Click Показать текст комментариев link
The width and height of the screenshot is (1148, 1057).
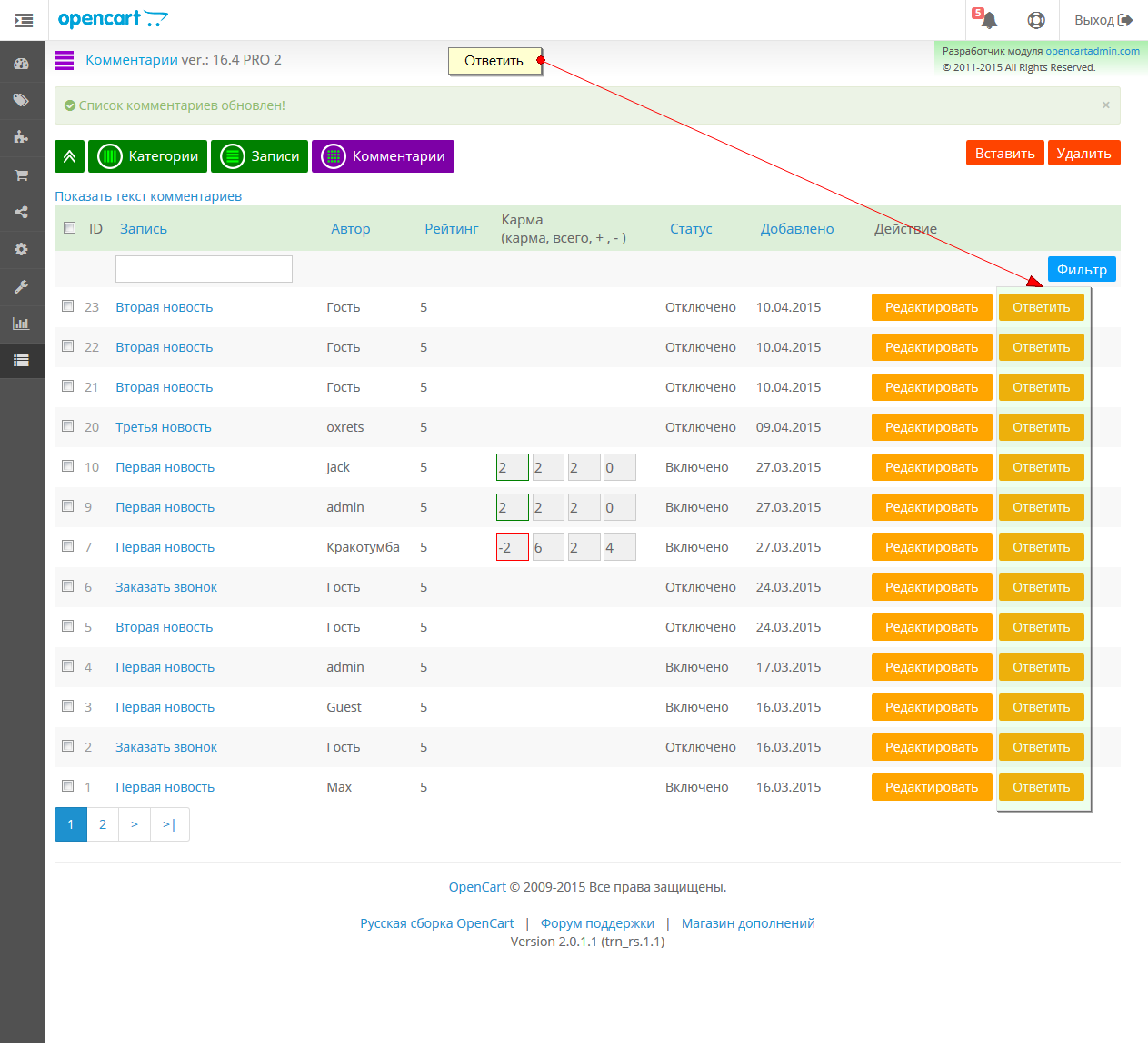click(148, 196)
